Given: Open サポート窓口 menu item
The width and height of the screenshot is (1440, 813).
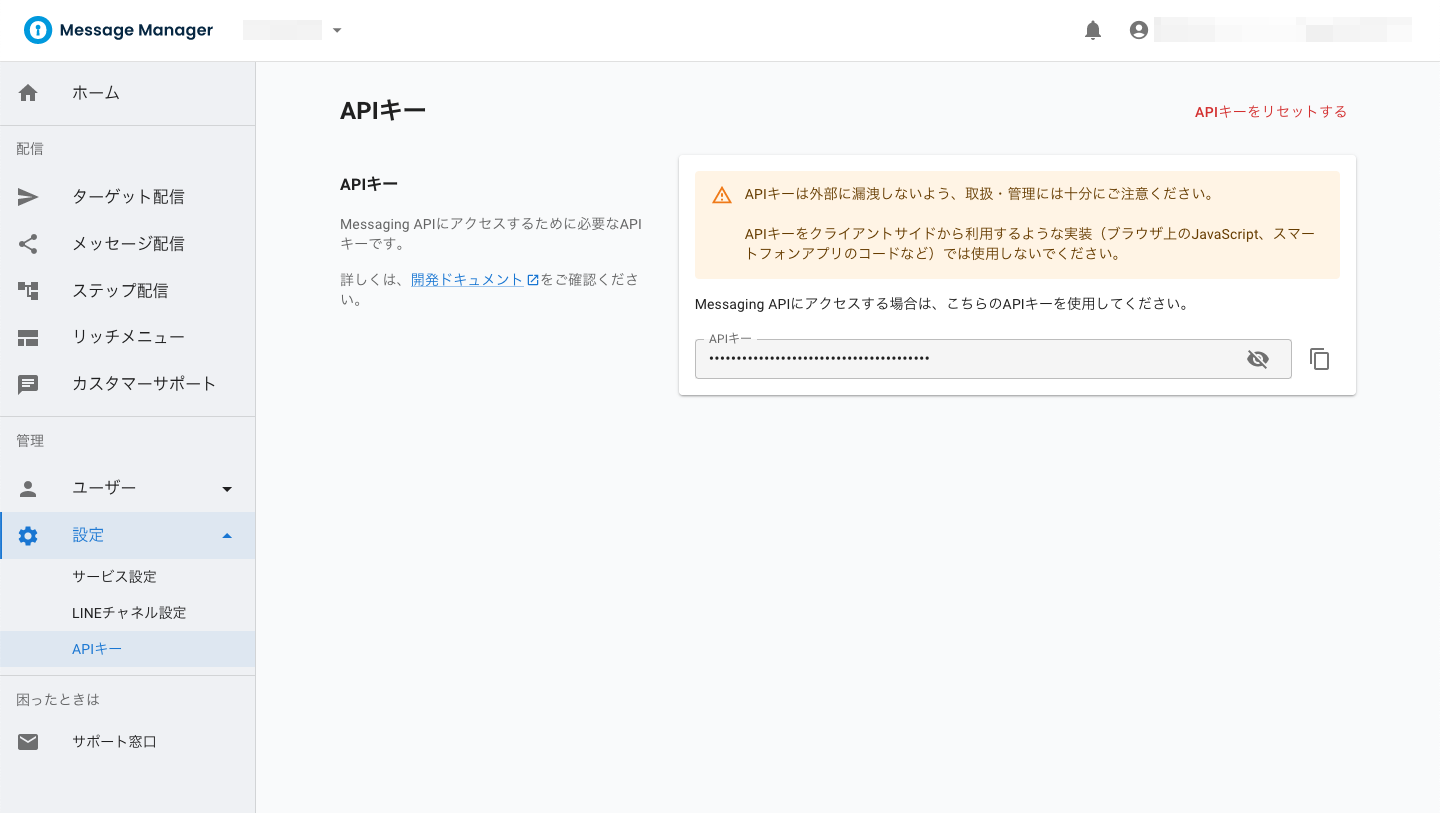Looking at the screenshot, I should (127, 742).
